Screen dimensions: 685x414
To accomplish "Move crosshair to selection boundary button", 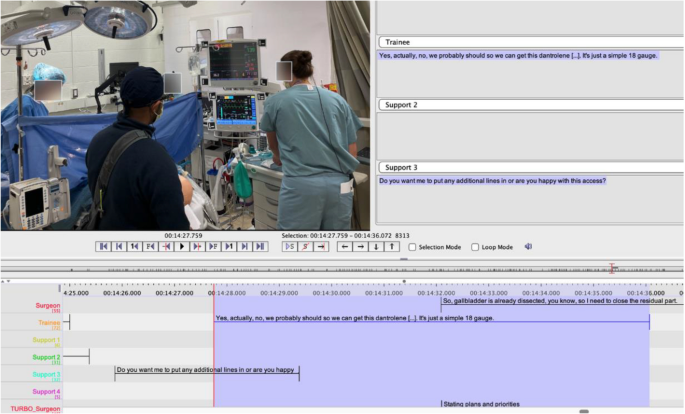I will pos(321,247).
